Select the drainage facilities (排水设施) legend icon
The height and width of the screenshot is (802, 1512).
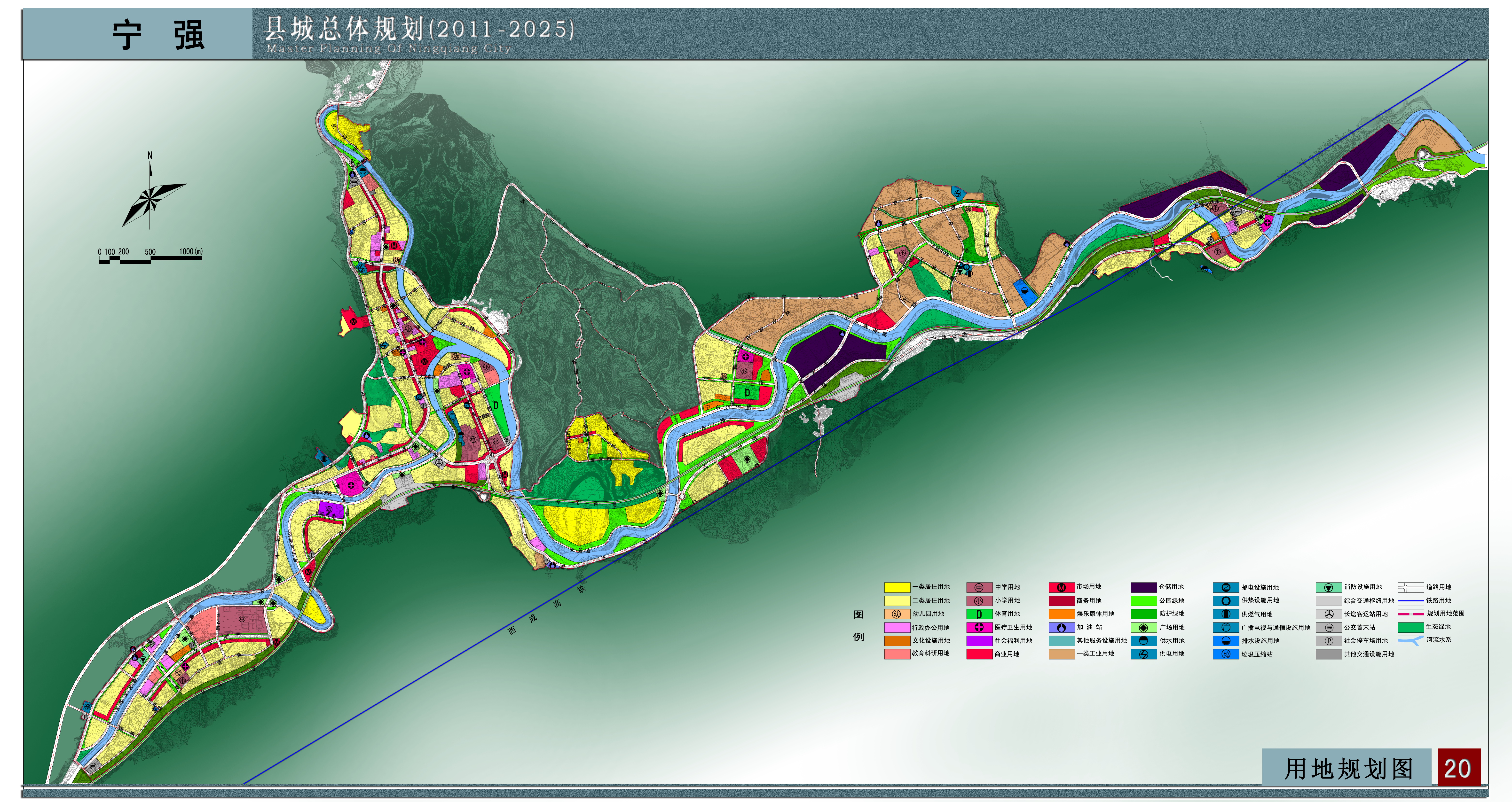point(1226,641)
